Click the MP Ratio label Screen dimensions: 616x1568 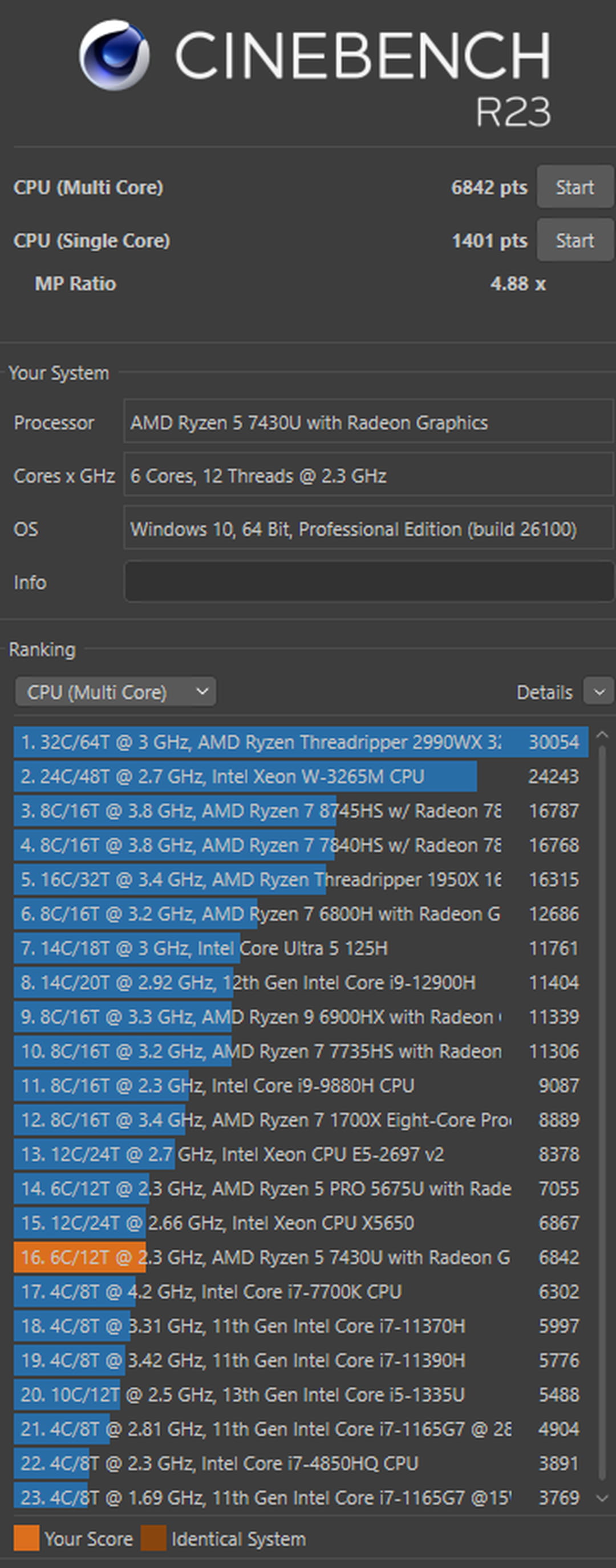point(75,284)
